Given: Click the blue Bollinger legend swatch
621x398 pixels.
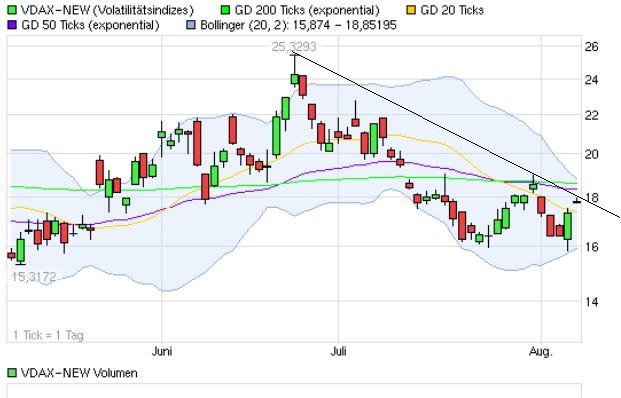Looking at the screenshot, I should pyautogui.click(x=191, y=25).
